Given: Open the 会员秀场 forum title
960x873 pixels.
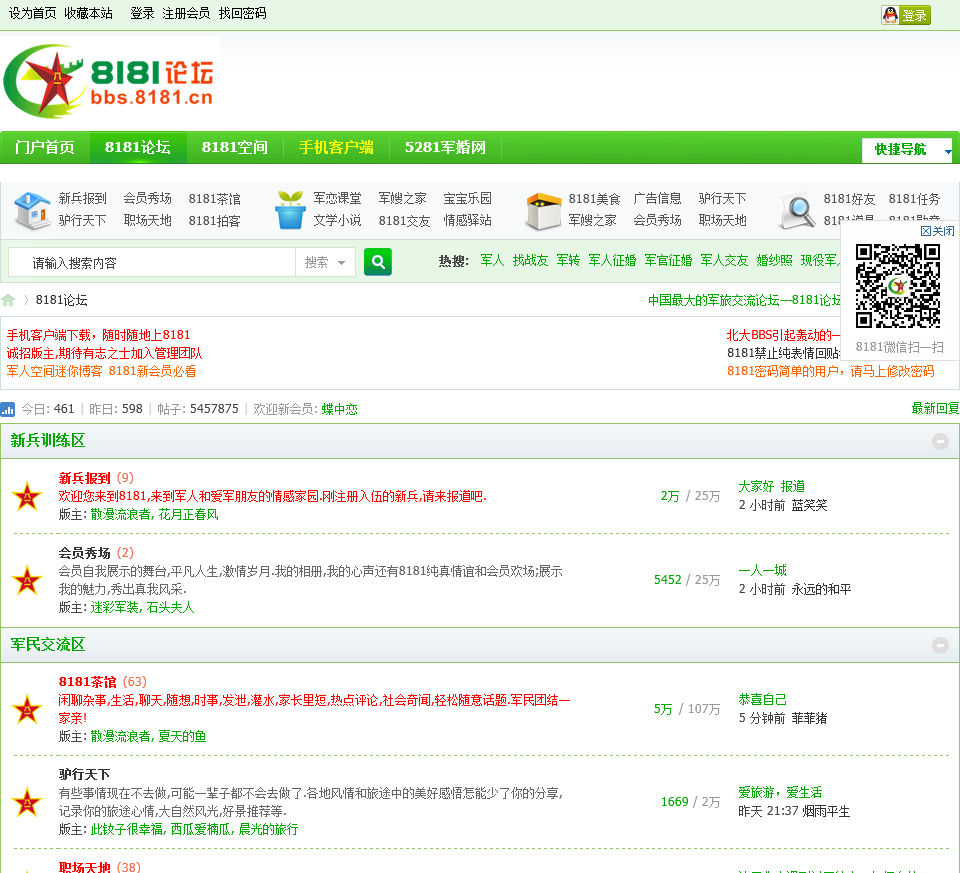Looking at the screenshot, I should (84, 553).
